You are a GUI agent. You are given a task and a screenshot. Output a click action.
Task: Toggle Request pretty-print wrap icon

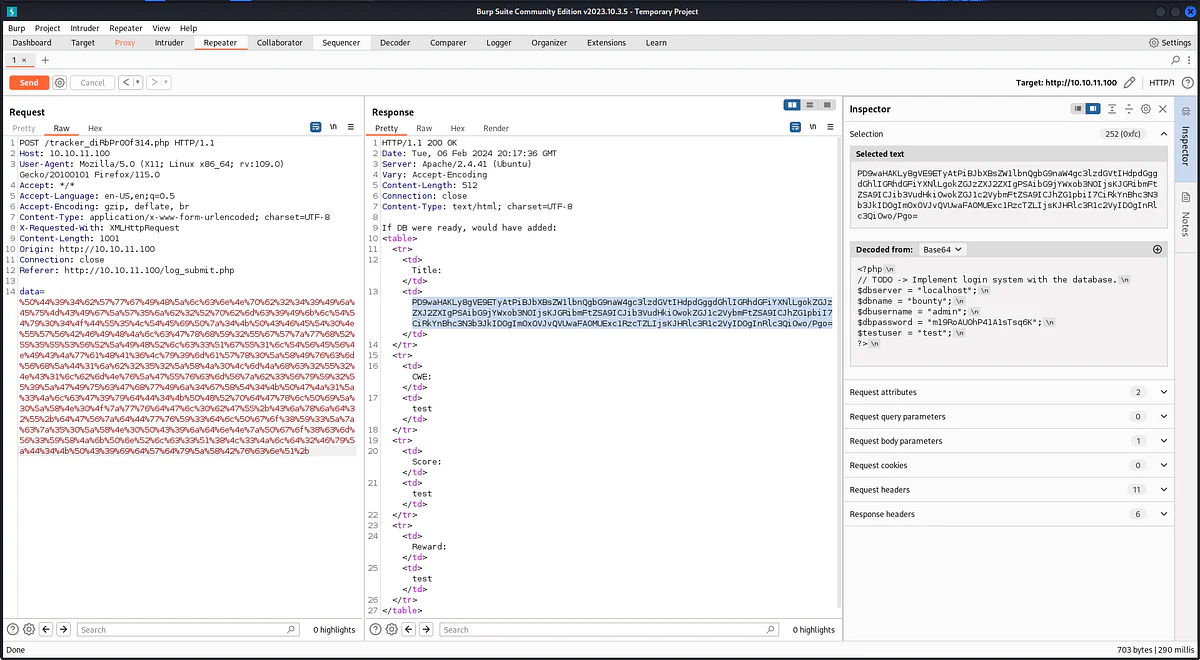pyautogui.click(x=316, y=128)
